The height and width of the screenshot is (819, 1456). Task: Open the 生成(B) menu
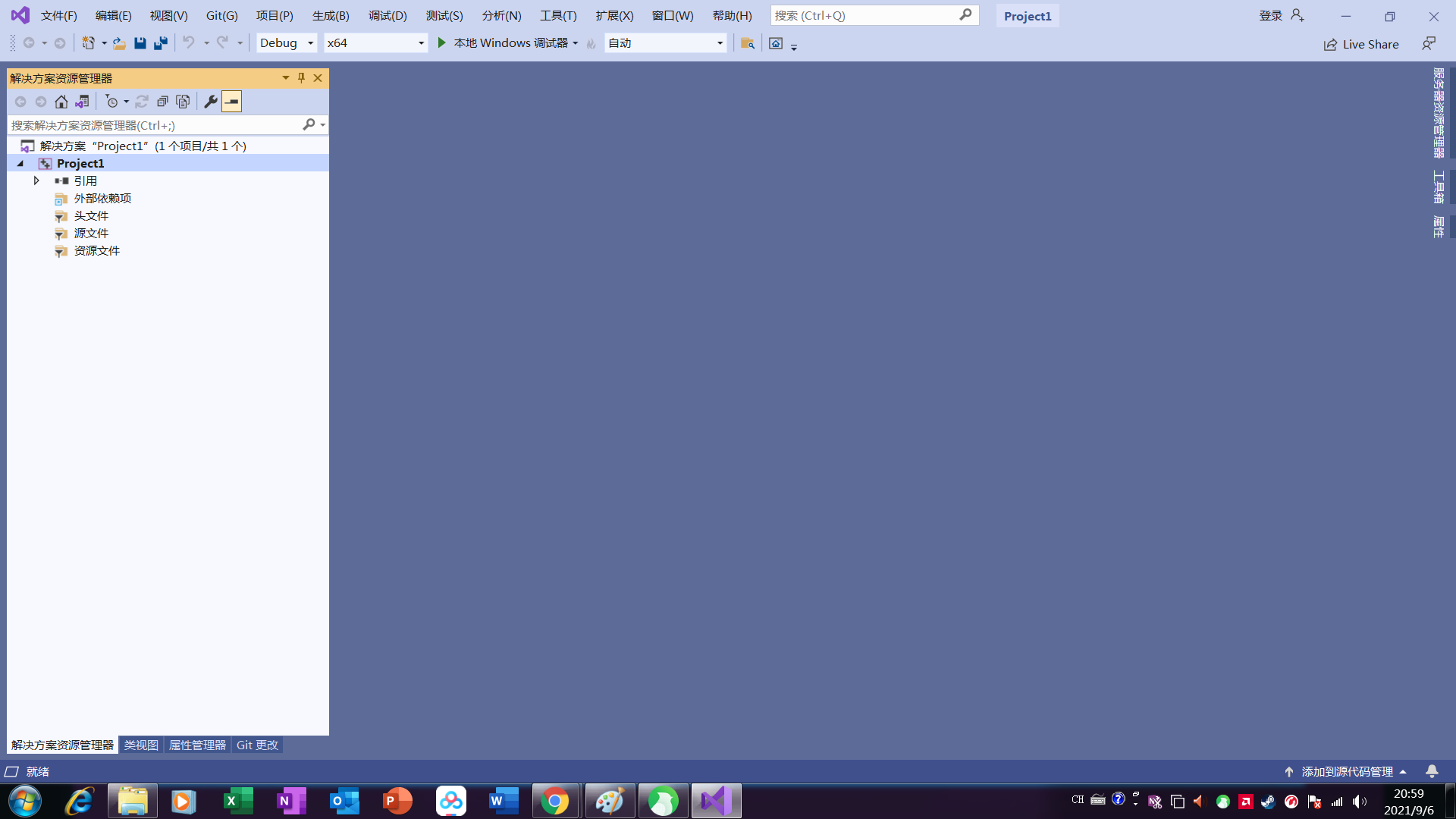331,16
